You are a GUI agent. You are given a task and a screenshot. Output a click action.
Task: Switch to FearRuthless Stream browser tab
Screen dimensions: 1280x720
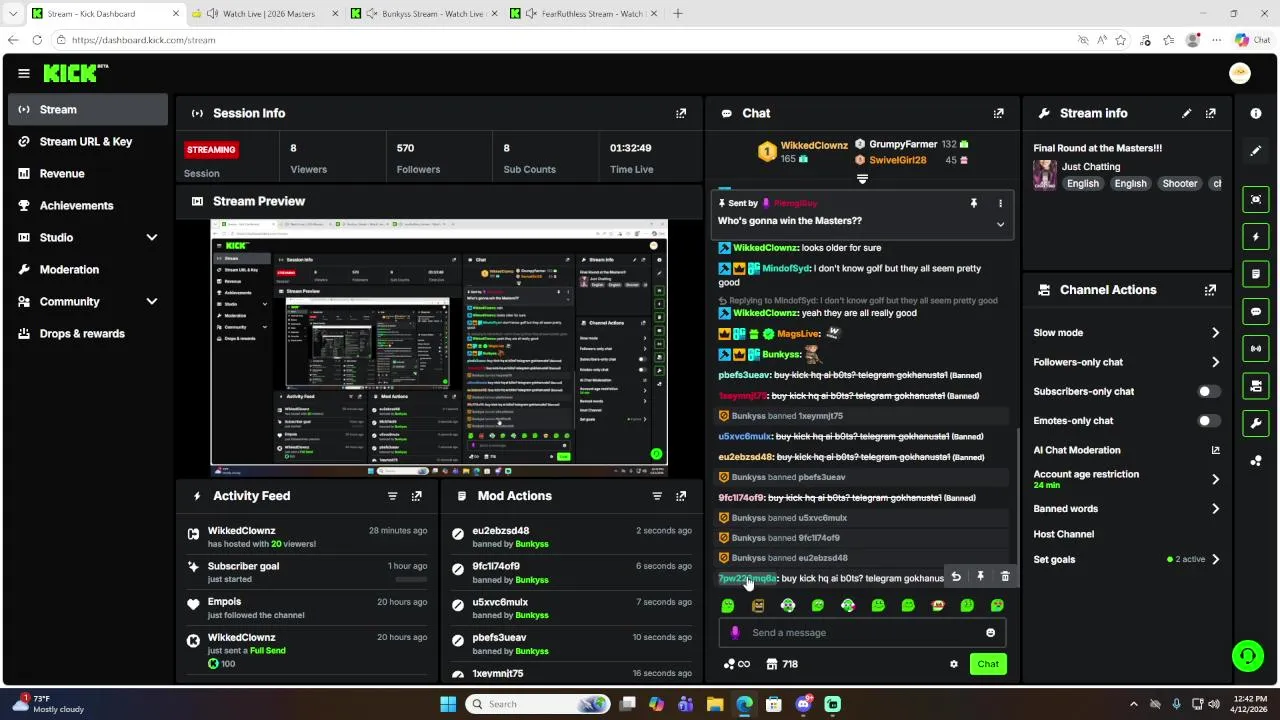[583, 14]
